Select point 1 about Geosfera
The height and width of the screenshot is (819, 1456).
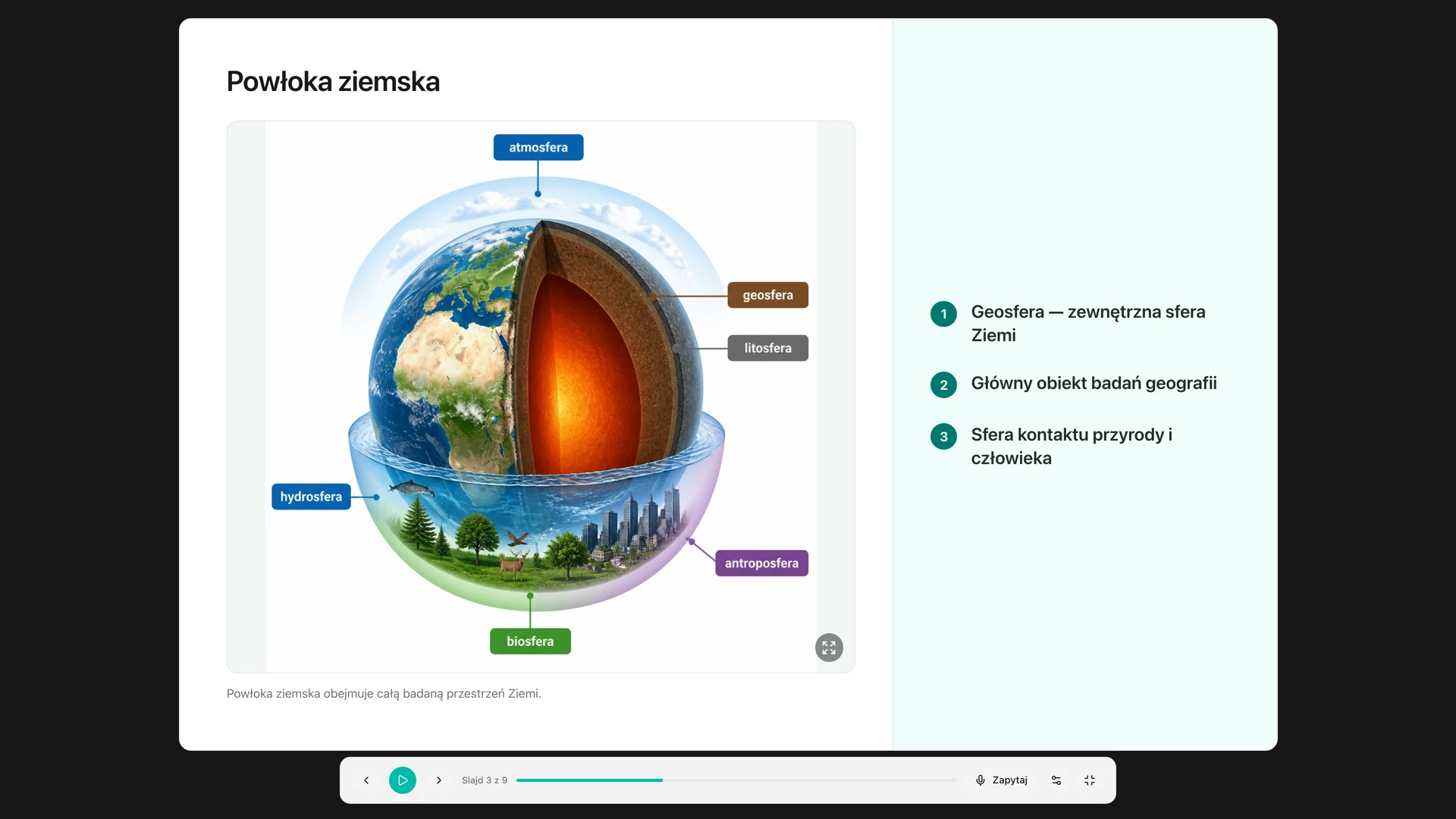(x=1087, y=324)
